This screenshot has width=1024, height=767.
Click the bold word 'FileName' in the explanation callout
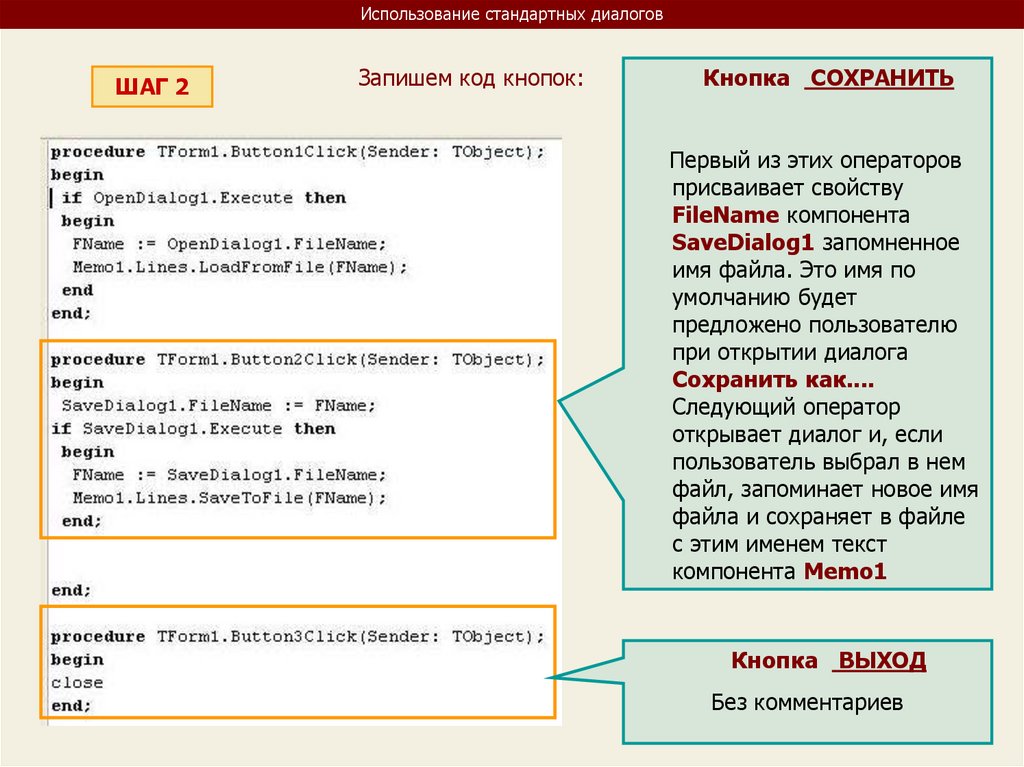pos(726,215)
